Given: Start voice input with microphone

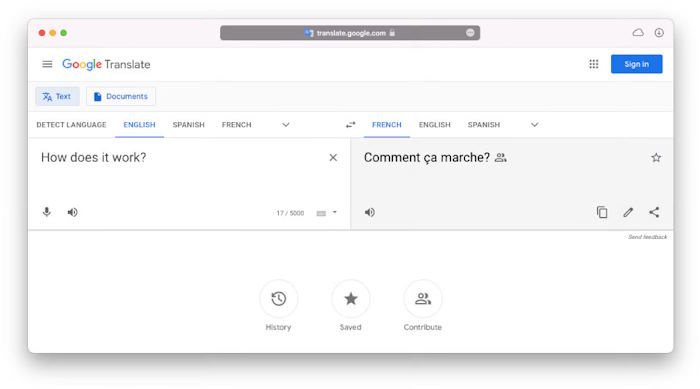Looking at the screenshot, I should point(46,212).
